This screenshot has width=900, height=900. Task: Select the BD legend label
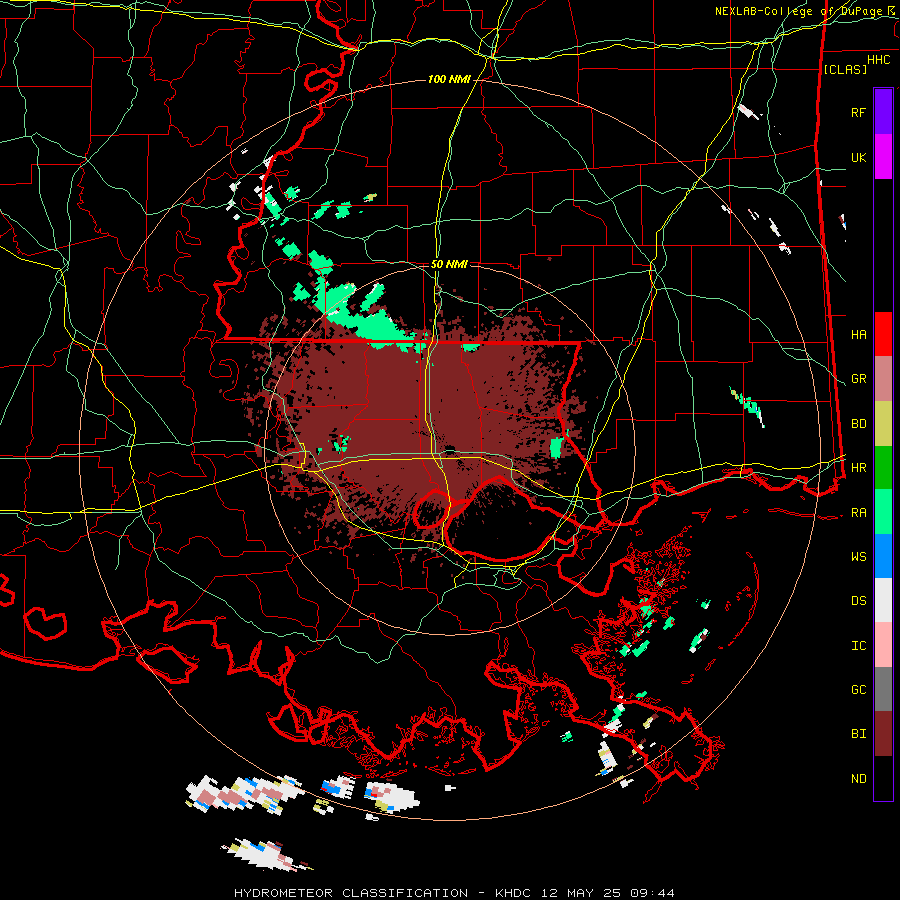click(x=858, y=424)
